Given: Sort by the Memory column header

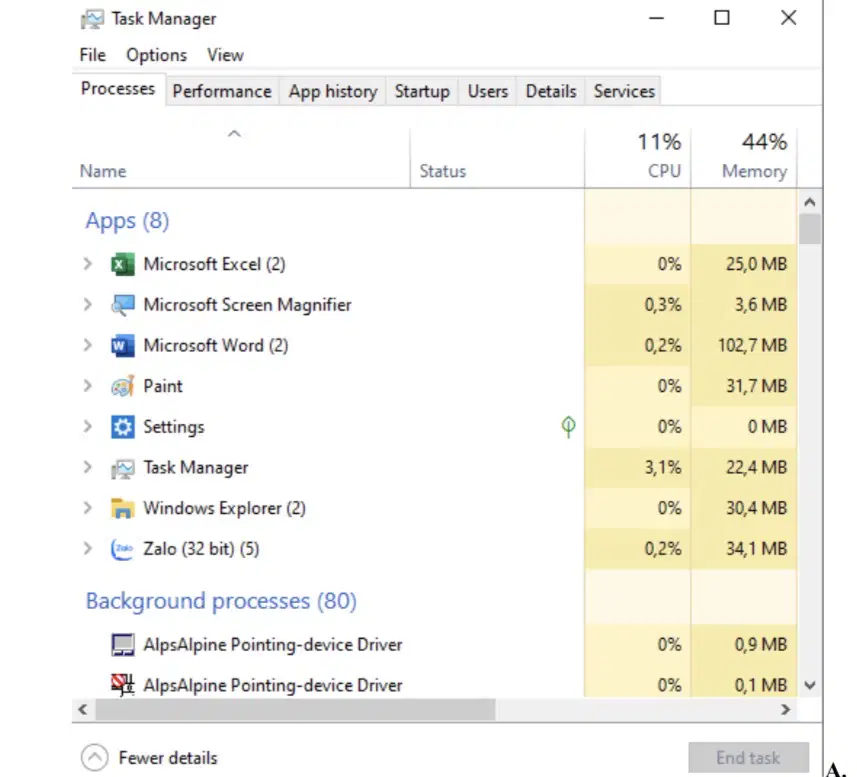Looking at the screenshot, I should (x=744, y=158).
